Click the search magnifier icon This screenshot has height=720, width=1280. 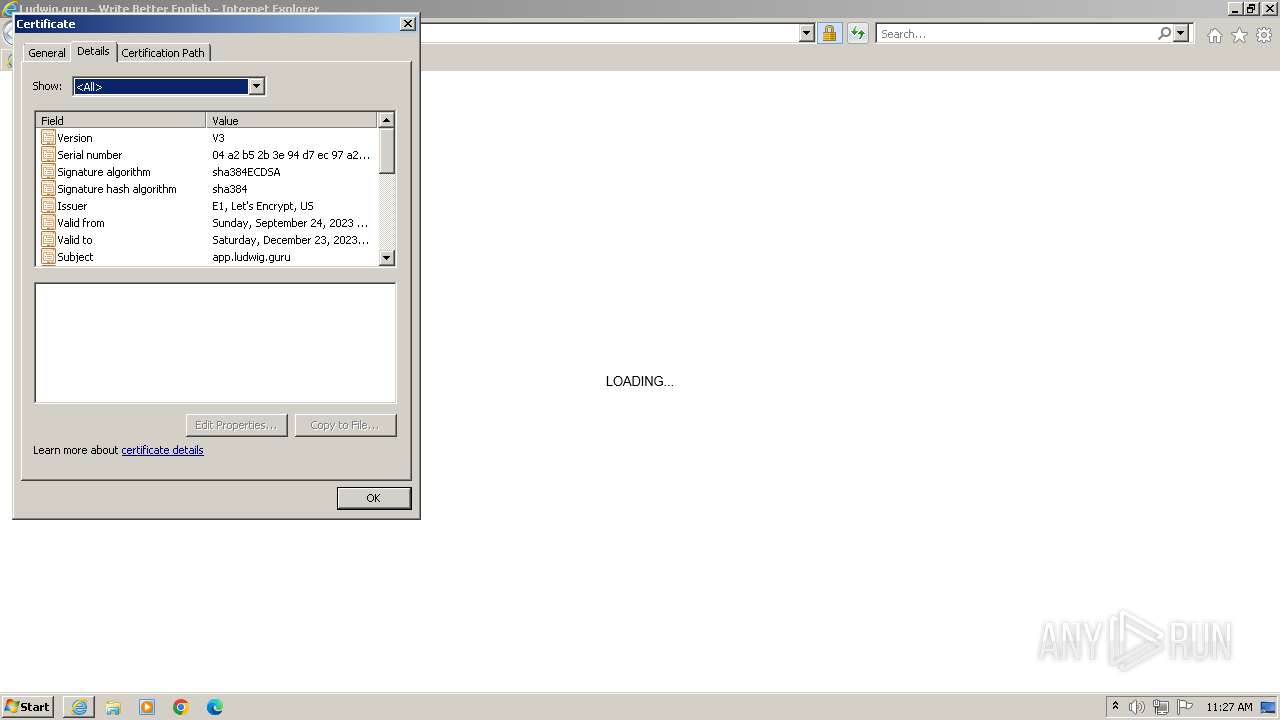pyautogui.click(x=1164, y=34)
